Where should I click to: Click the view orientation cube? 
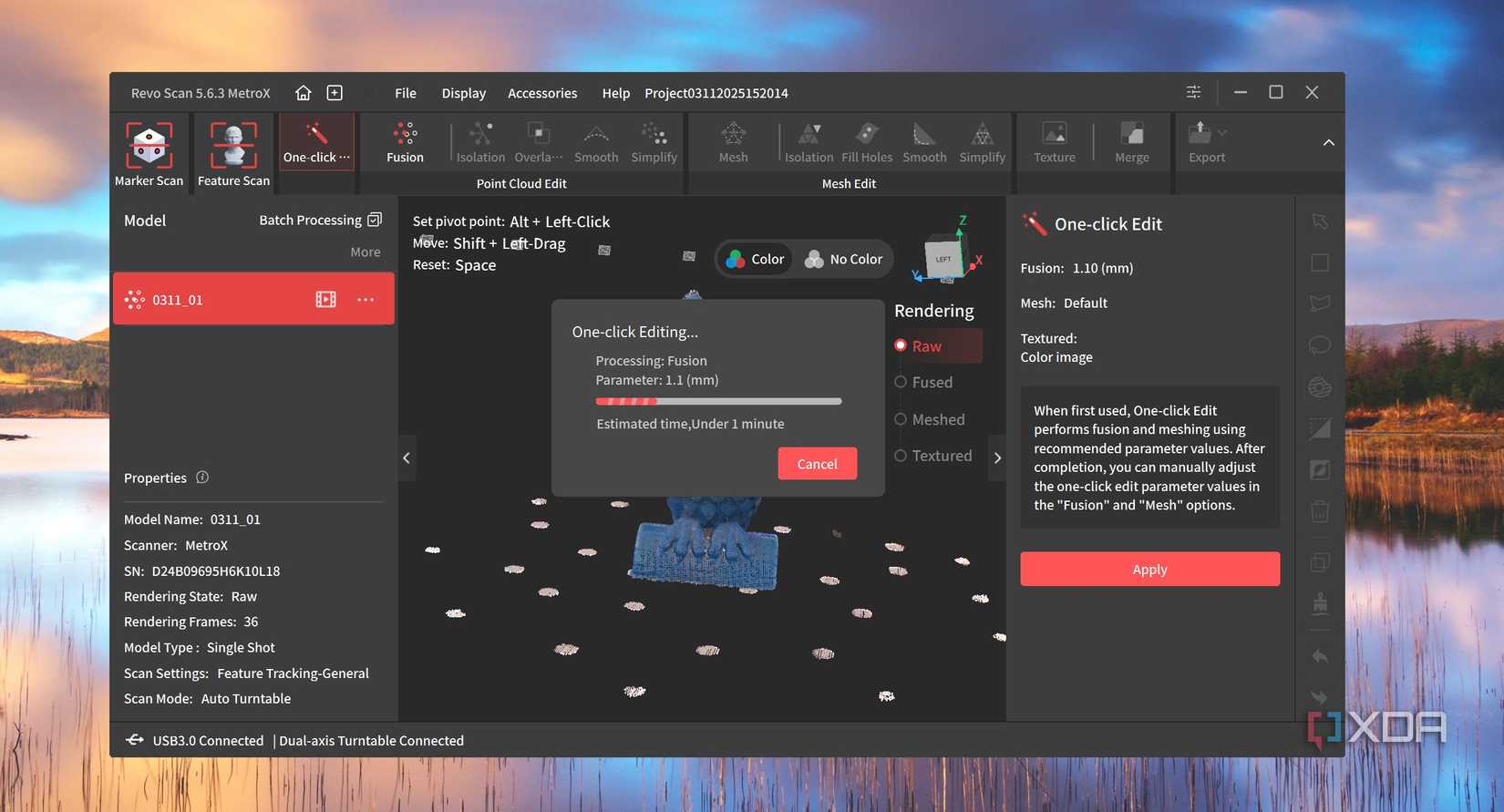[943, 259]
